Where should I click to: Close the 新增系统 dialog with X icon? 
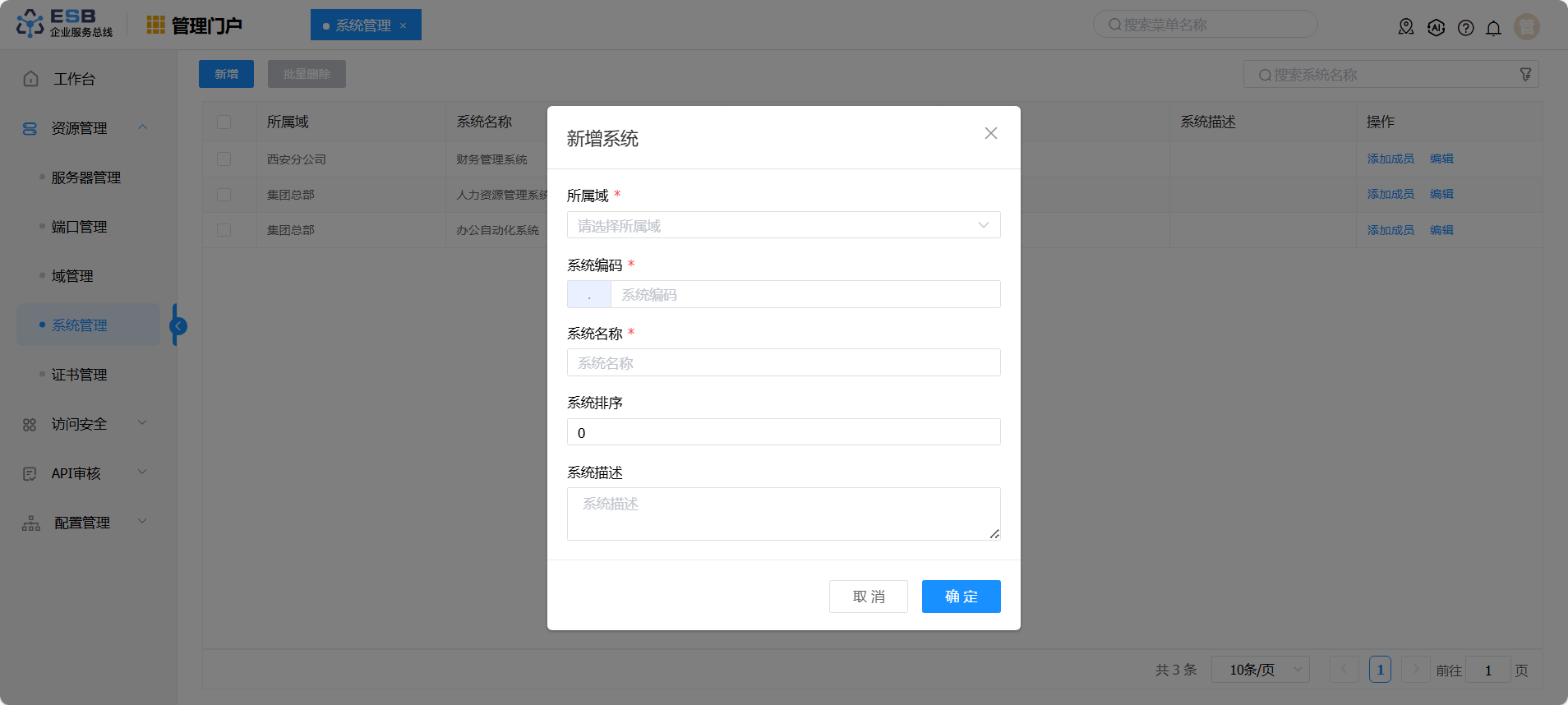click(x=990, y=133)
